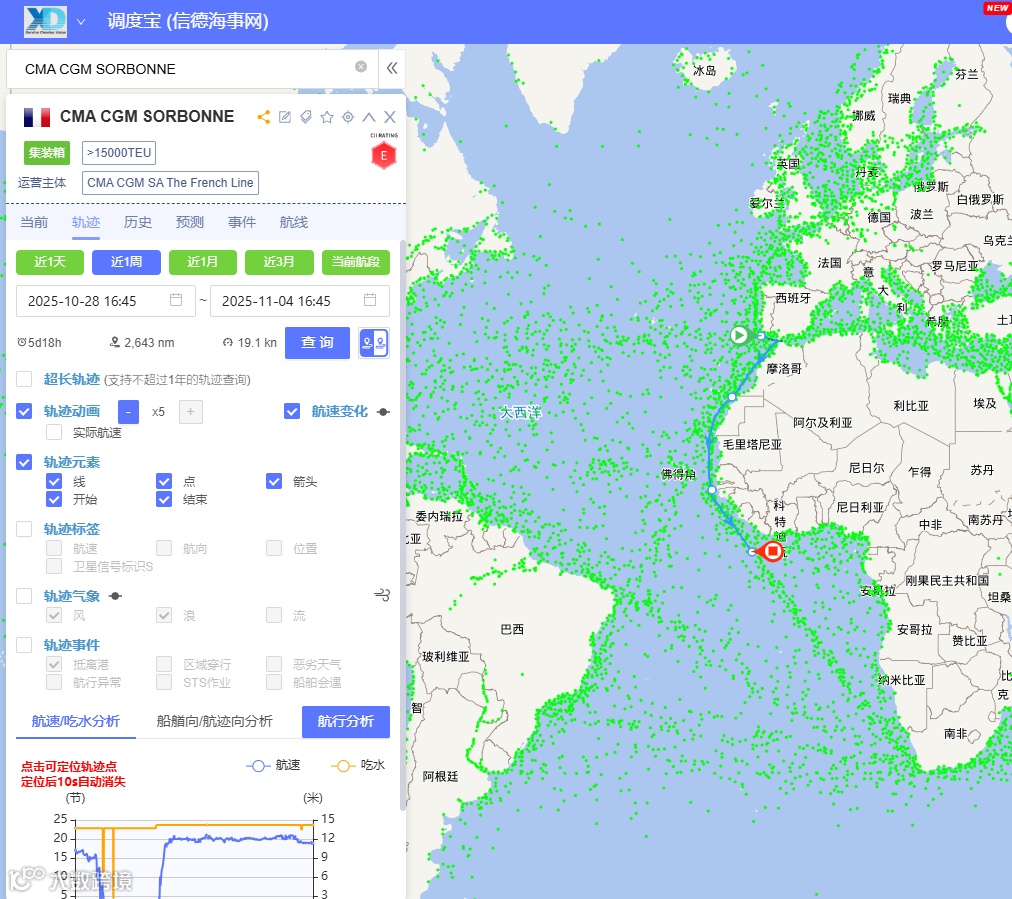This screenshot has width=1012, height=899.
Task: Uncheck the 线 track element checkbox
Action: pyautogui.click(x=54, y=481)
